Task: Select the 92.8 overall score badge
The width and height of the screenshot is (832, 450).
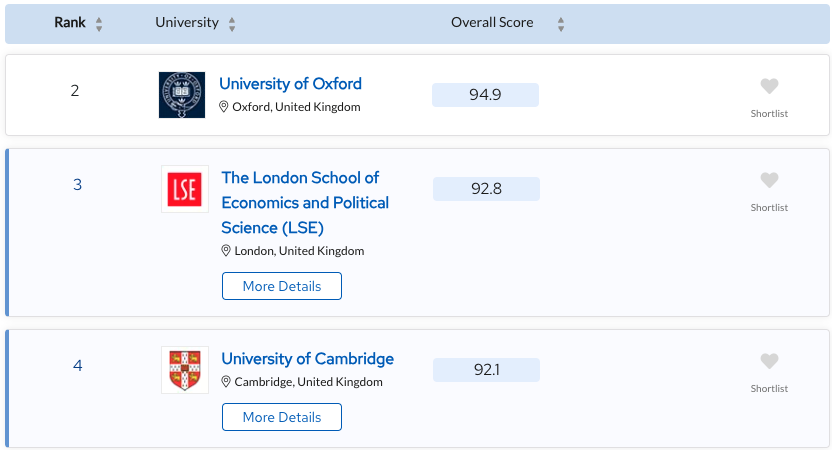Action: coord(486,189)
